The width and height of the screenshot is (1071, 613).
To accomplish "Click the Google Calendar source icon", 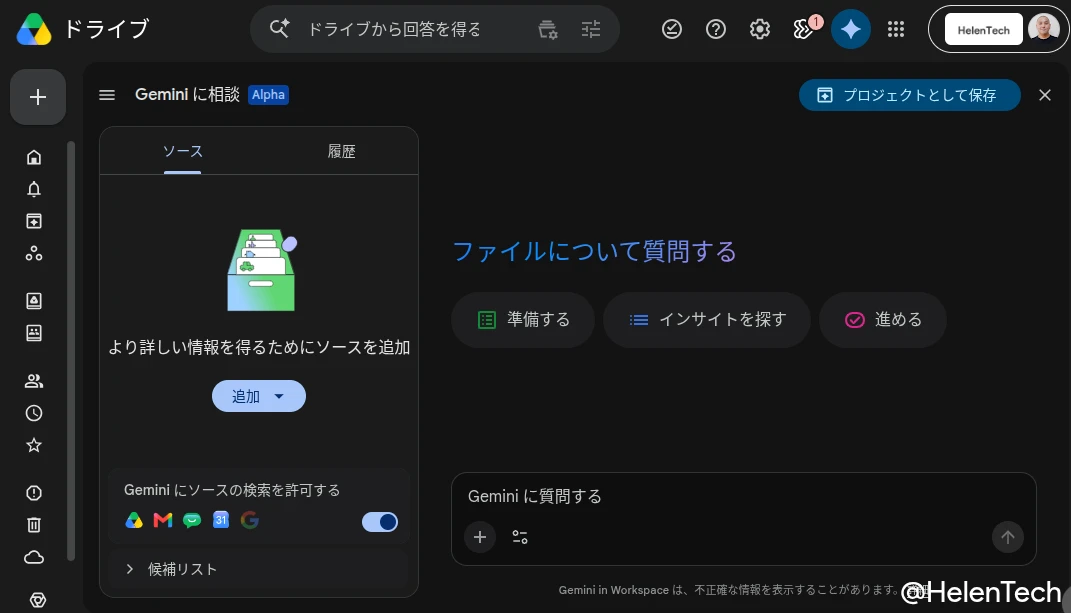I will tap(221, 520).
